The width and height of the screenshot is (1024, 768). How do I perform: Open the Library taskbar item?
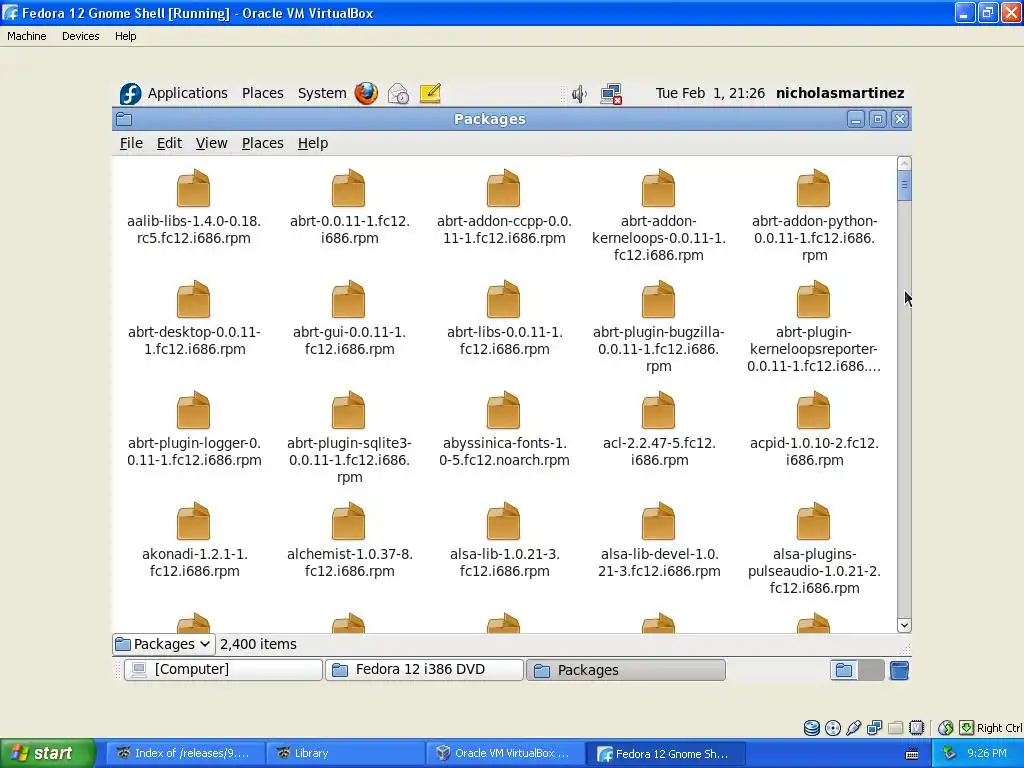(x=345, y=753)
